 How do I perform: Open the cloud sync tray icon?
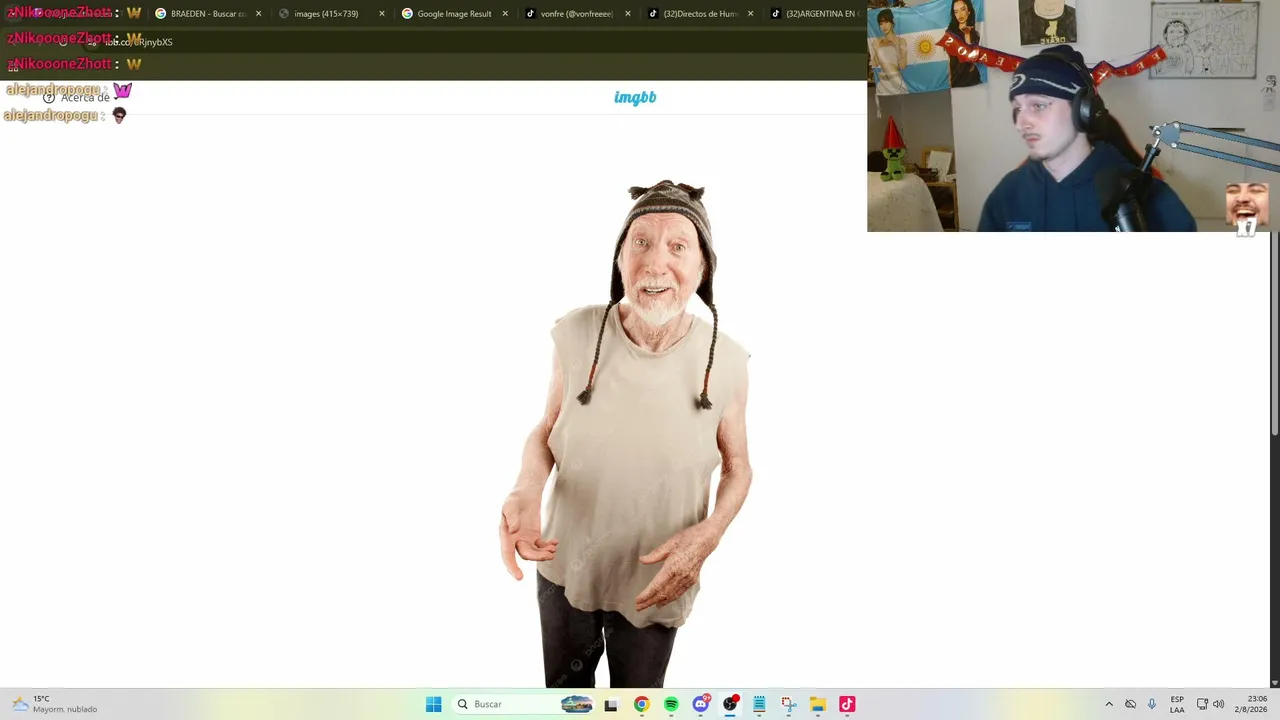1130,704
